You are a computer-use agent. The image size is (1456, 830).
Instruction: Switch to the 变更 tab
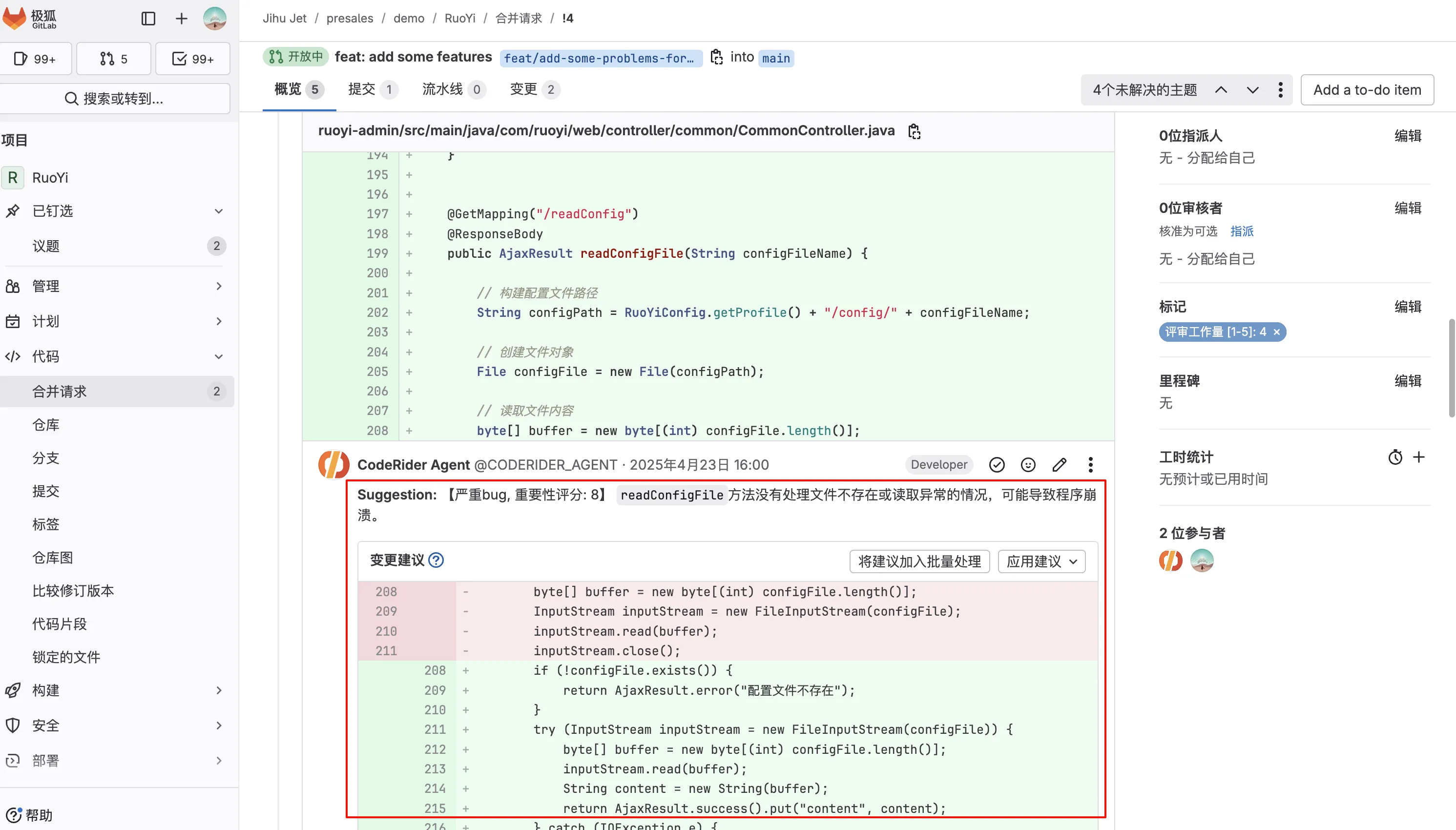pyautogui.click(x=534, y=89)
